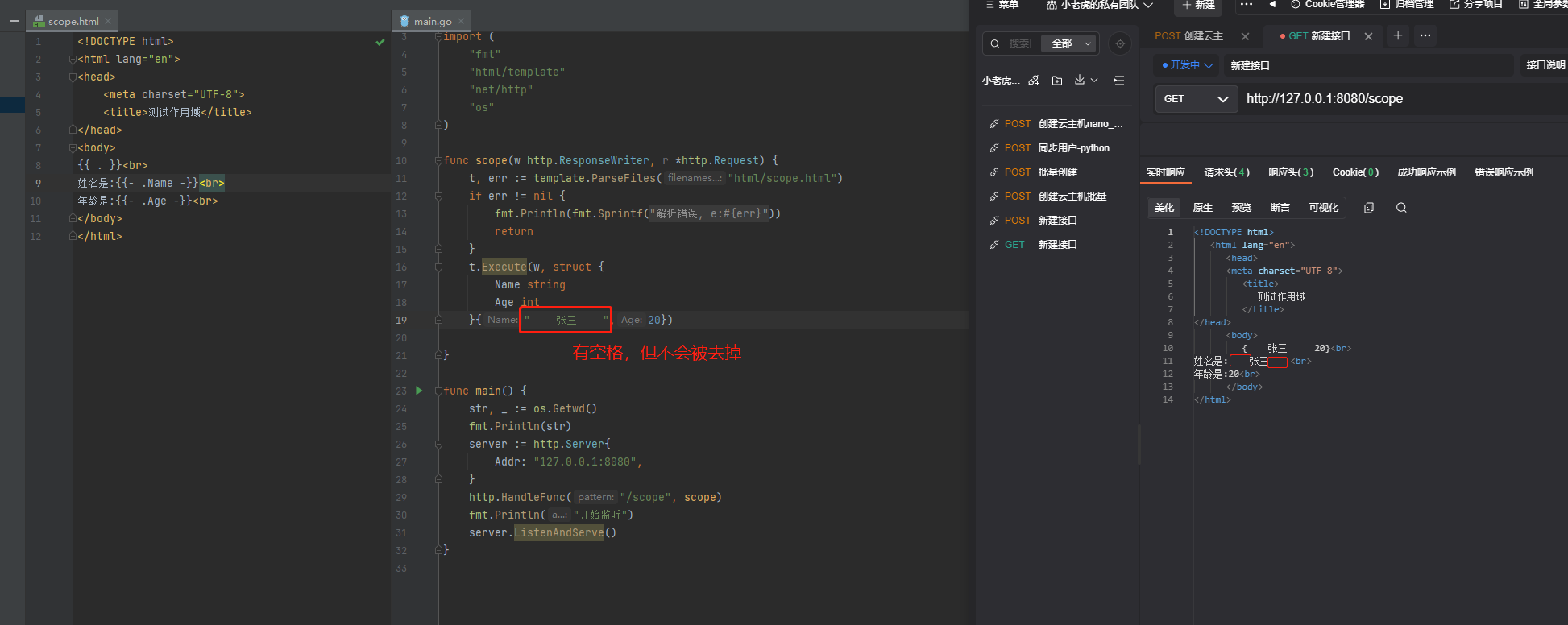
Task: Open the top bar three-dot more menu
Action: coord(1247,5)
